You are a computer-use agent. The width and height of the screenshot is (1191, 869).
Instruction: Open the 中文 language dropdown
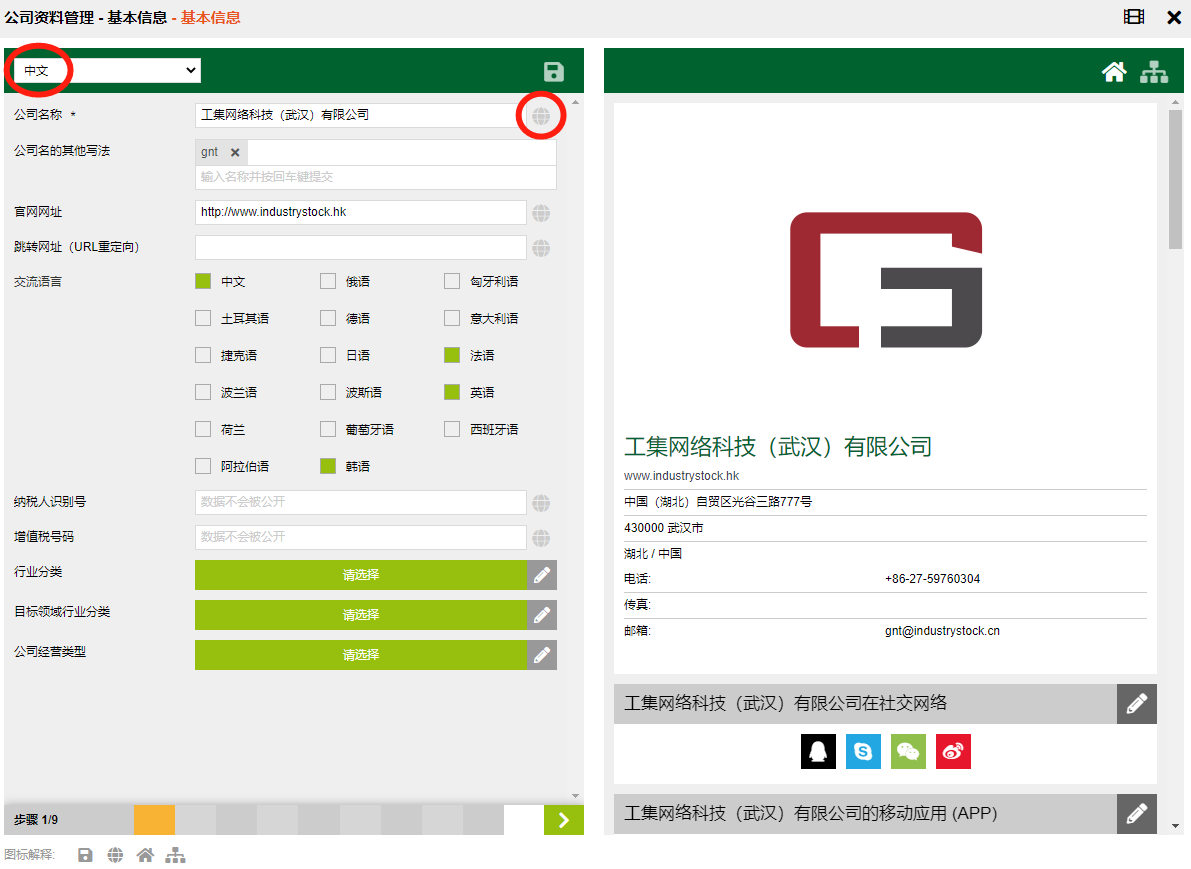pyautogui.click(x=108, y=71)
